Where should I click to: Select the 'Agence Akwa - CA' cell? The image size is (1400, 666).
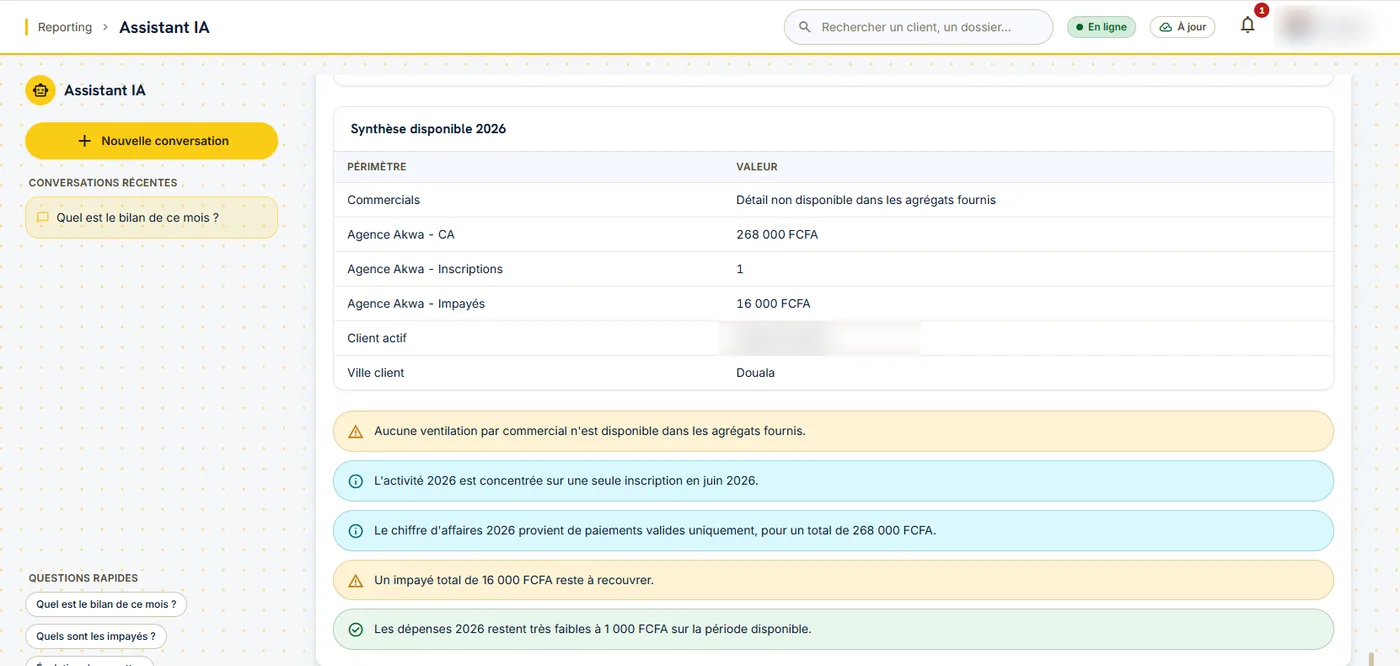coord(401,234)
